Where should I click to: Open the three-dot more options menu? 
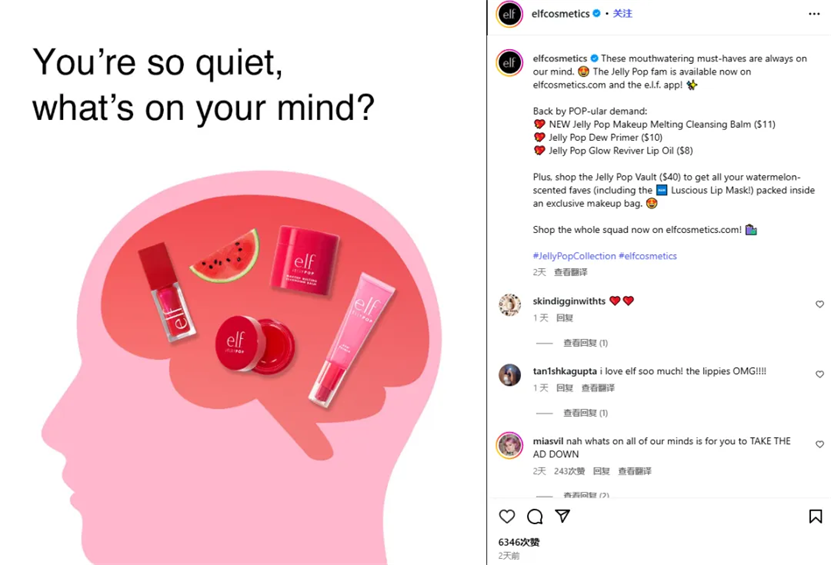[x=814, y=14]
